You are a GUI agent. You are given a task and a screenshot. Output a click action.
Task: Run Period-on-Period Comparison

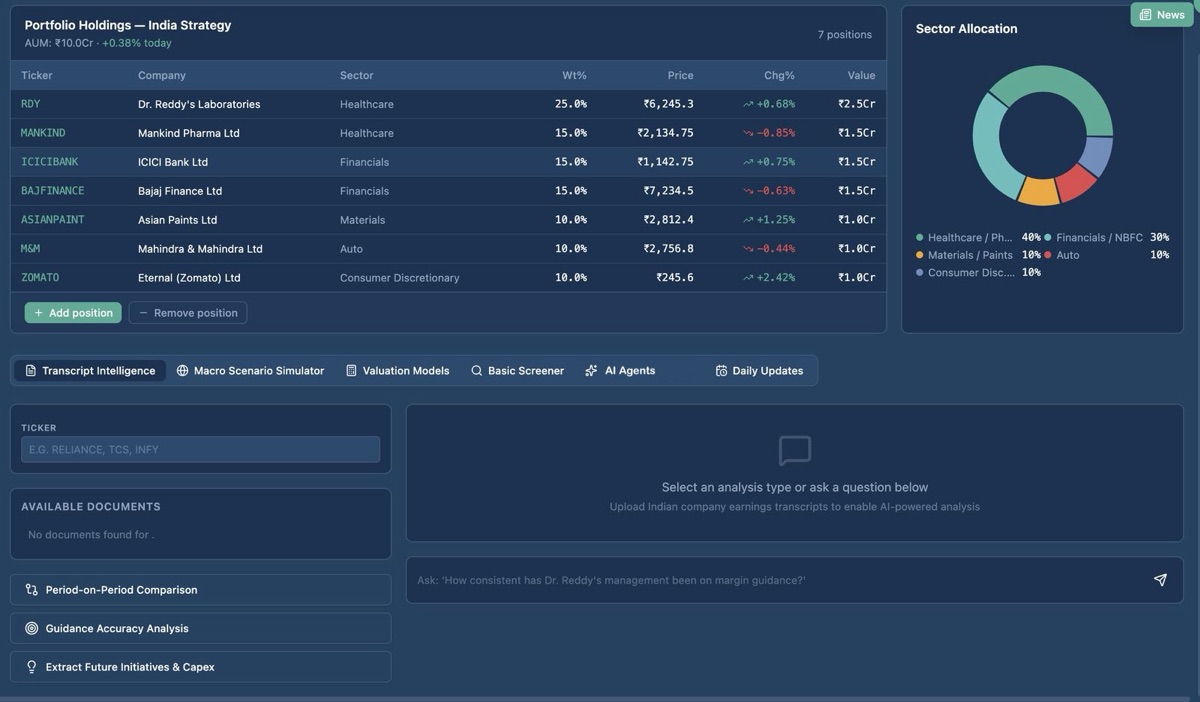coord(200,590)
